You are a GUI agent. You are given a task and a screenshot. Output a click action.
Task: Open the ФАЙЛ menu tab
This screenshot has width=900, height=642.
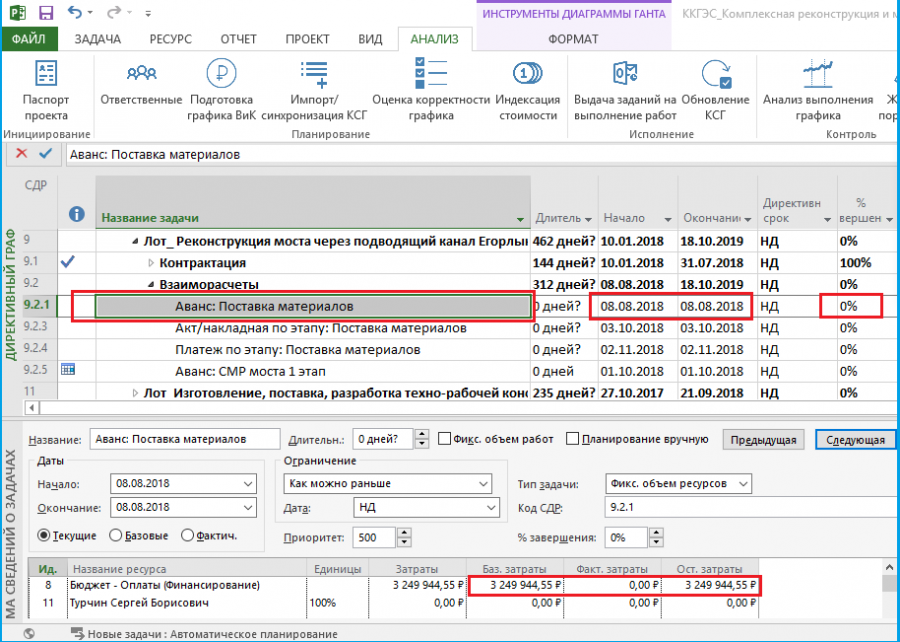(29, 39)
